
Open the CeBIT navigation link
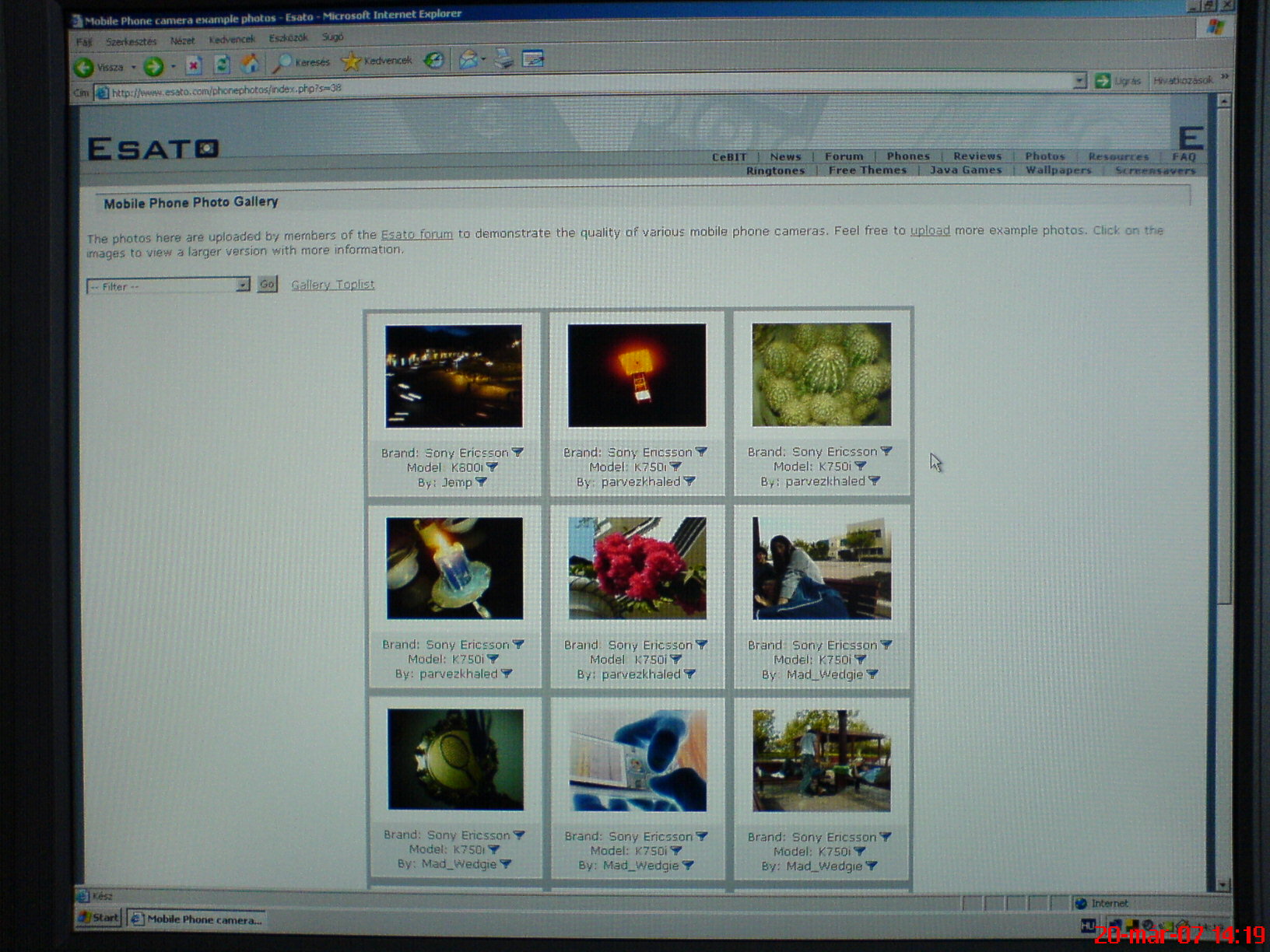coord(729,157)
